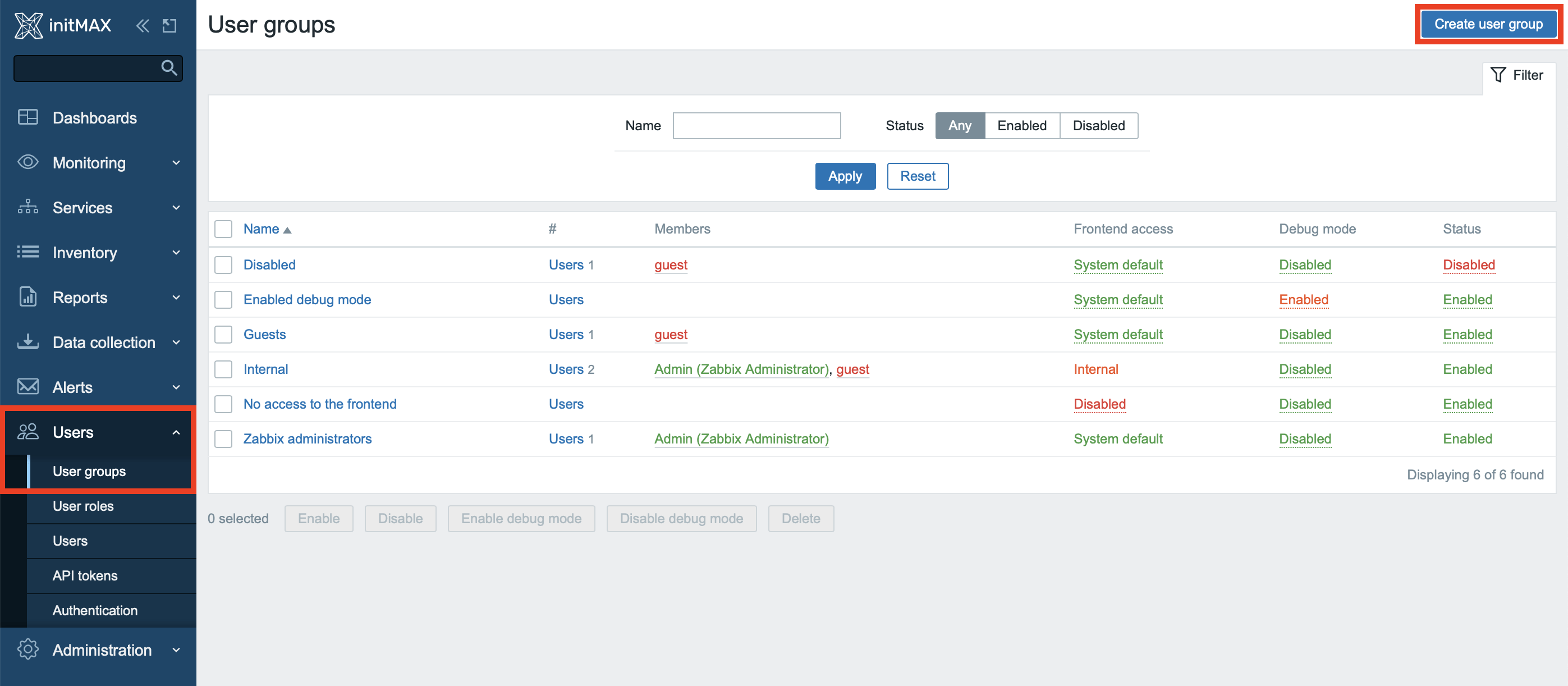Image resolution: width=1568 pixels, height=686 pixels.
Task: Click the Name filter input field
Action: [756, 125]
